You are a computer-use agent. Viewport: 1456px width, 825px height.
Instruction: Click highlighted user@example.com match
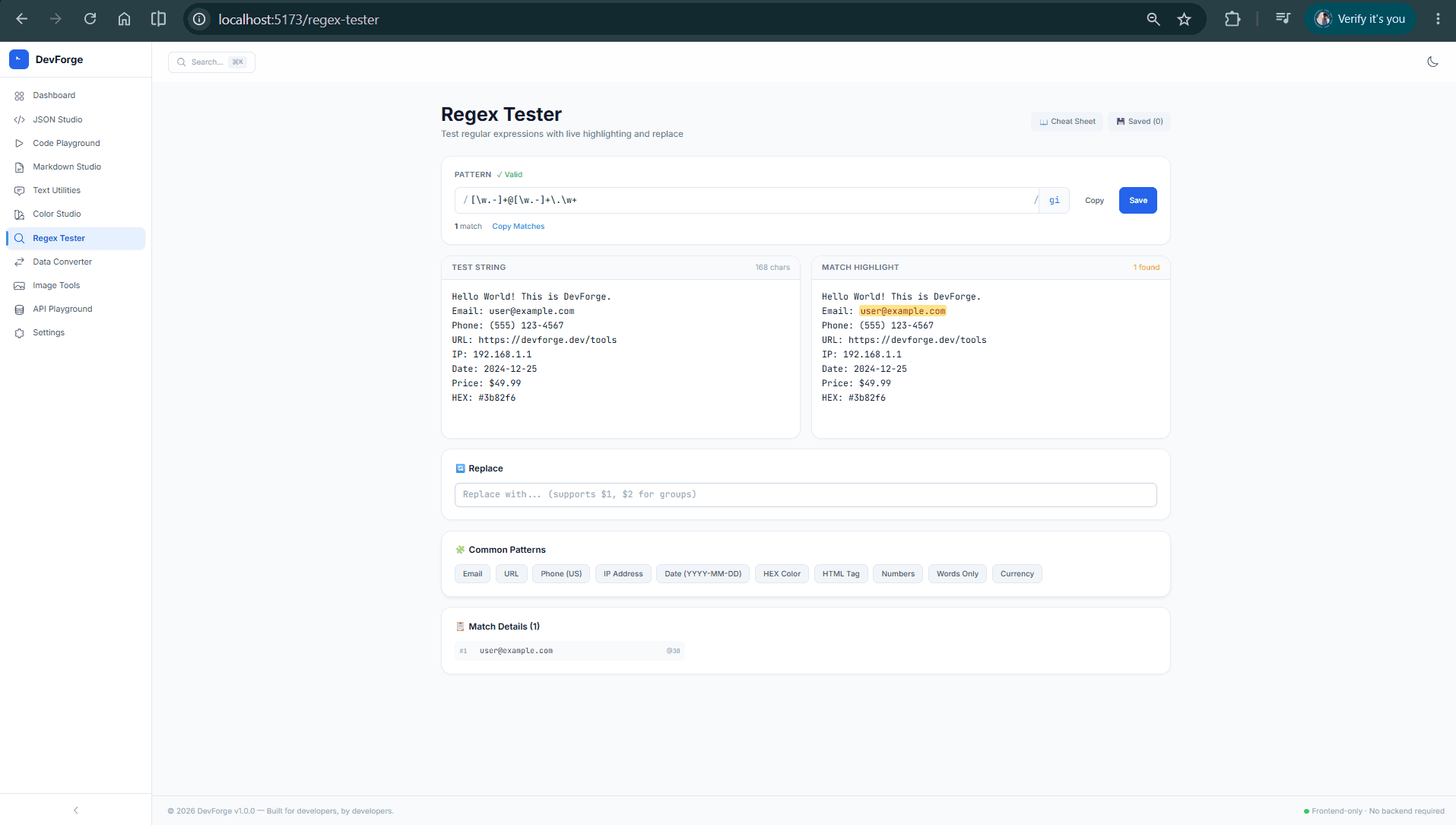(902, 311)
